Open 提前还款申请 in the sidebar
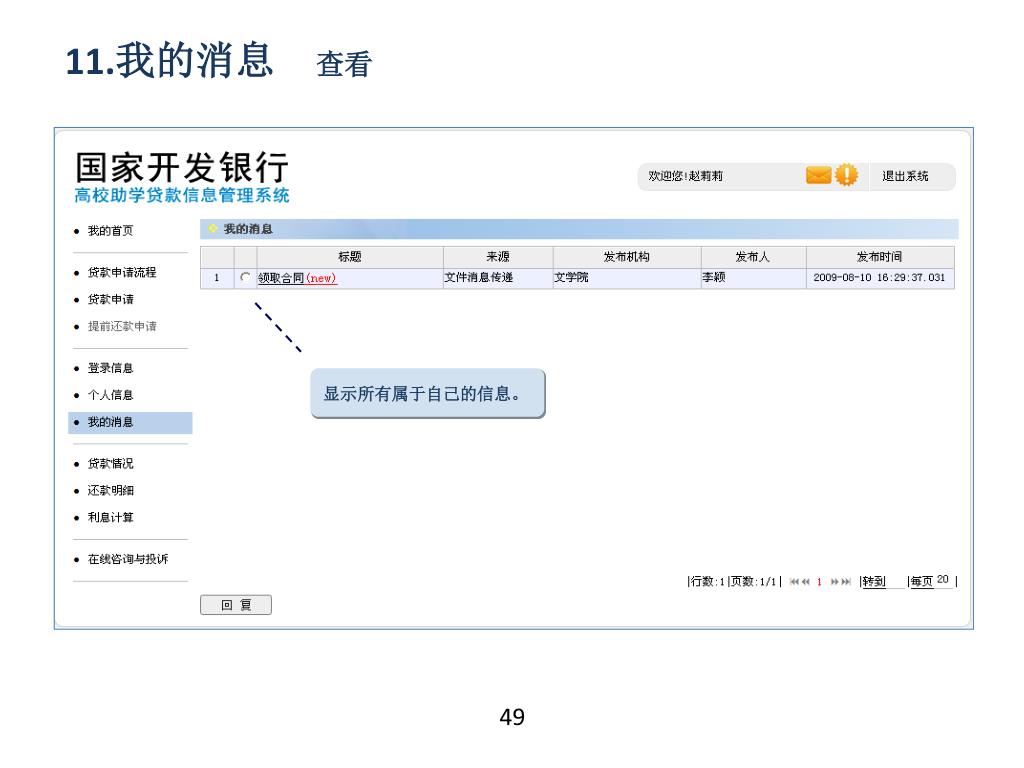This screenshot has width=1024, height=768. (122, 326)
